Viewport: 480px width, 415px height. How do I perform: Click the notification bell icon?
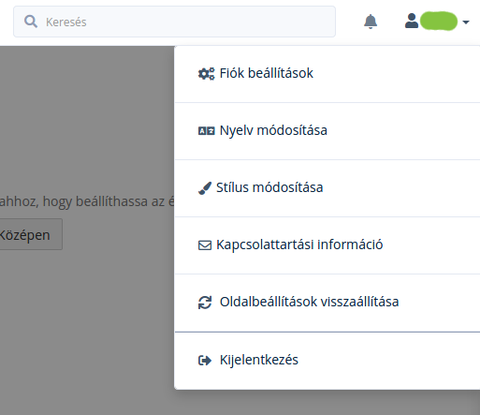coord(370,22)
